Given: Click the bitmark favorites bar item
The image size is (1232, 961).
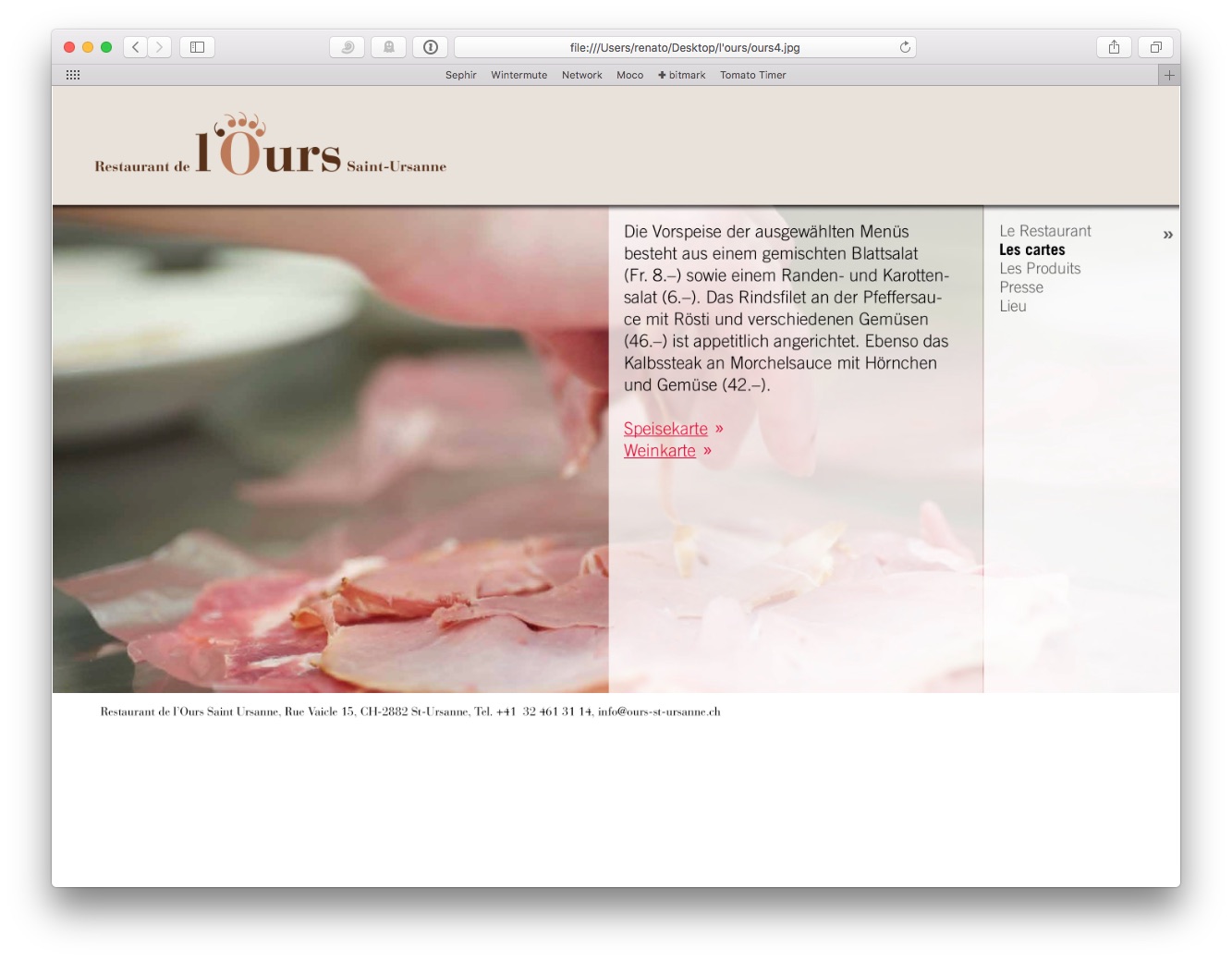Looking at the screenshot, I should pyautogui.click(x=681, y=75).
